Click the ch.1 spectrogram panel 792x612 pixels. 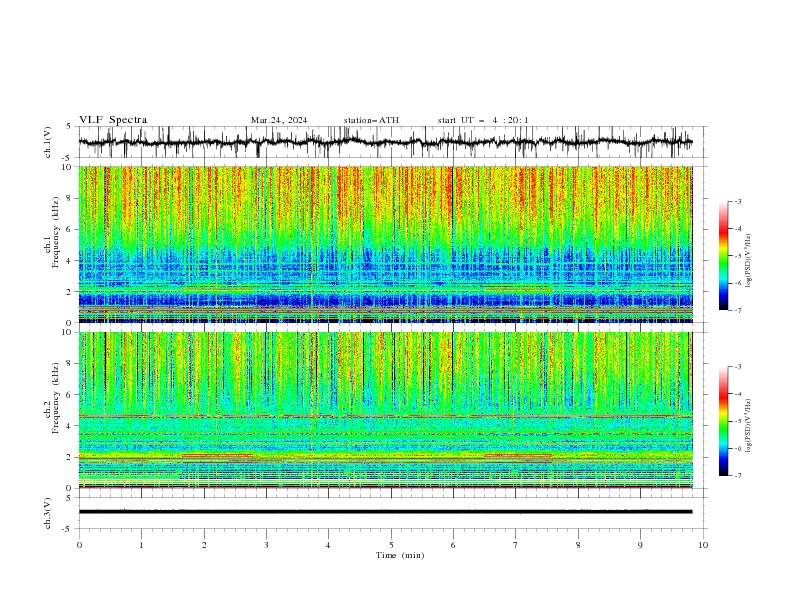click(x=385, y=244)
